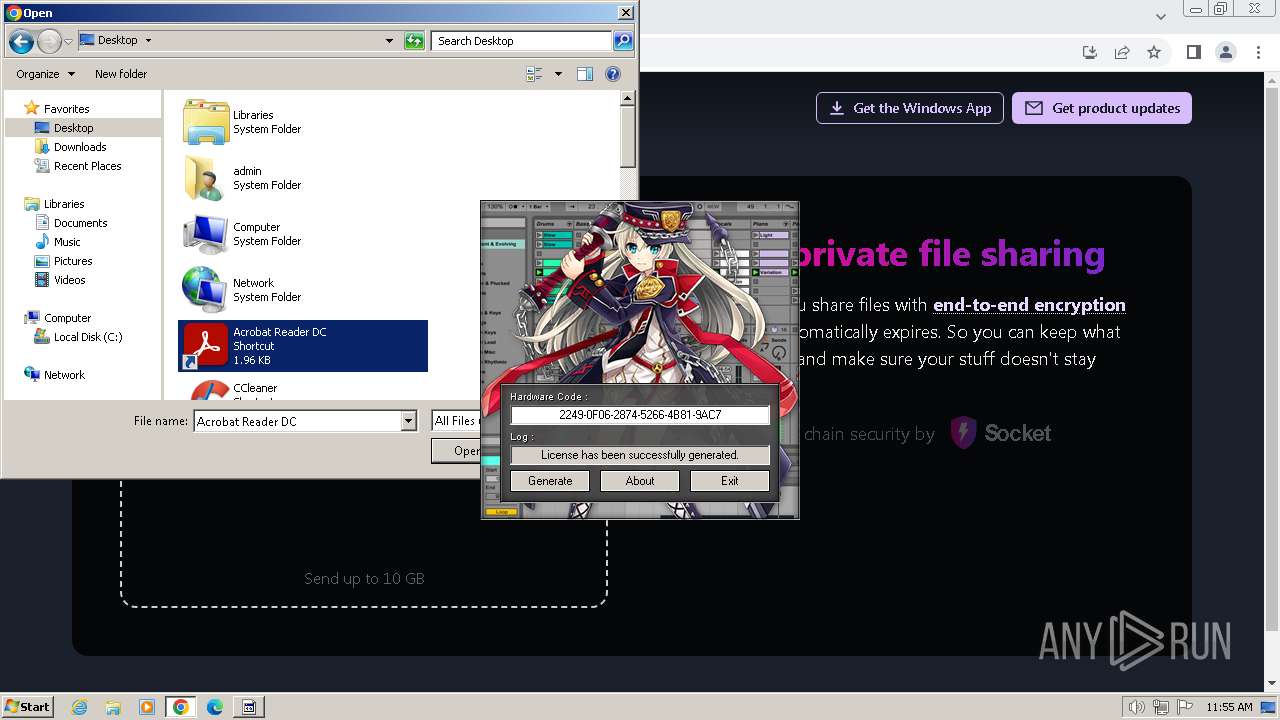The width and height of the screenshot is (1280, 720).
Task: Click the search magnifier icon
Action: [623, 41]
